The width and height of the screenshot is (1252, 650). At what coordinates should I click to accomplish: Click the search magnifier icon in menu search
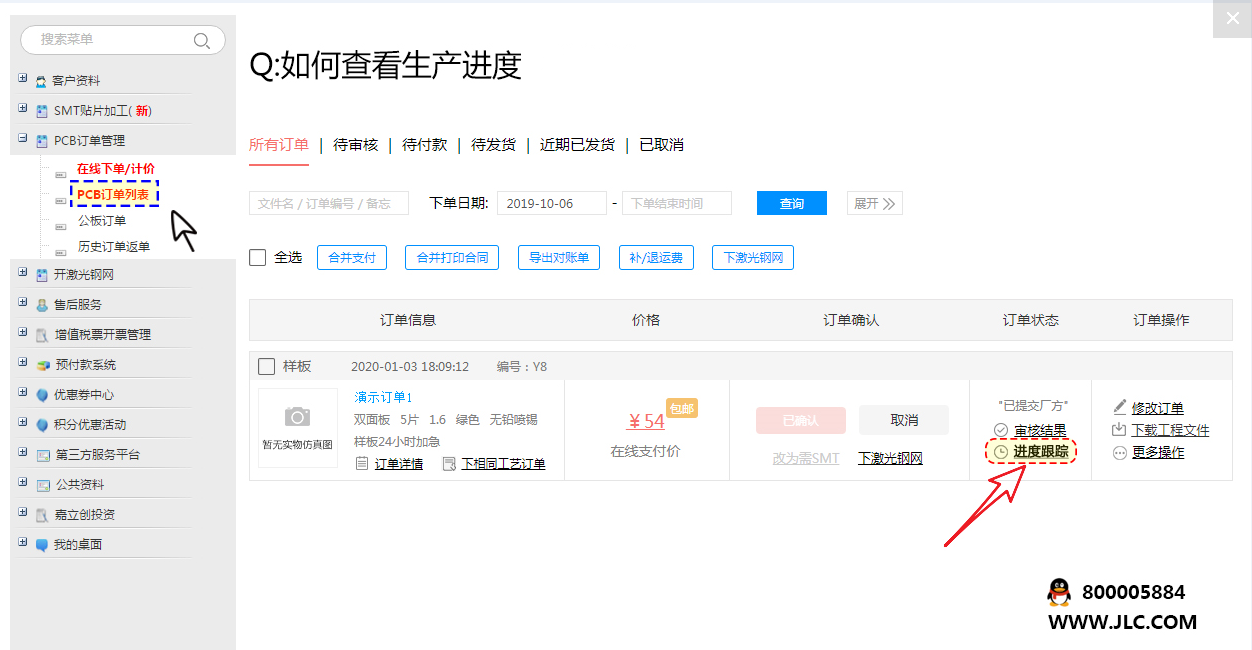point(201,40)
